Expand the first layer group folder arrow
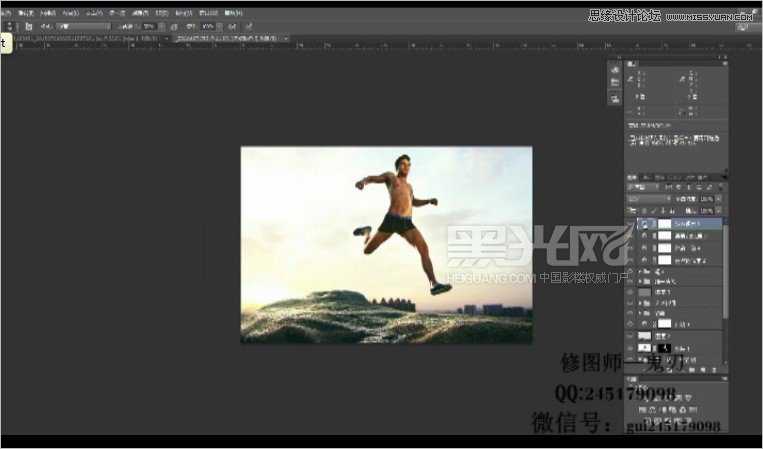 point(640,271)
